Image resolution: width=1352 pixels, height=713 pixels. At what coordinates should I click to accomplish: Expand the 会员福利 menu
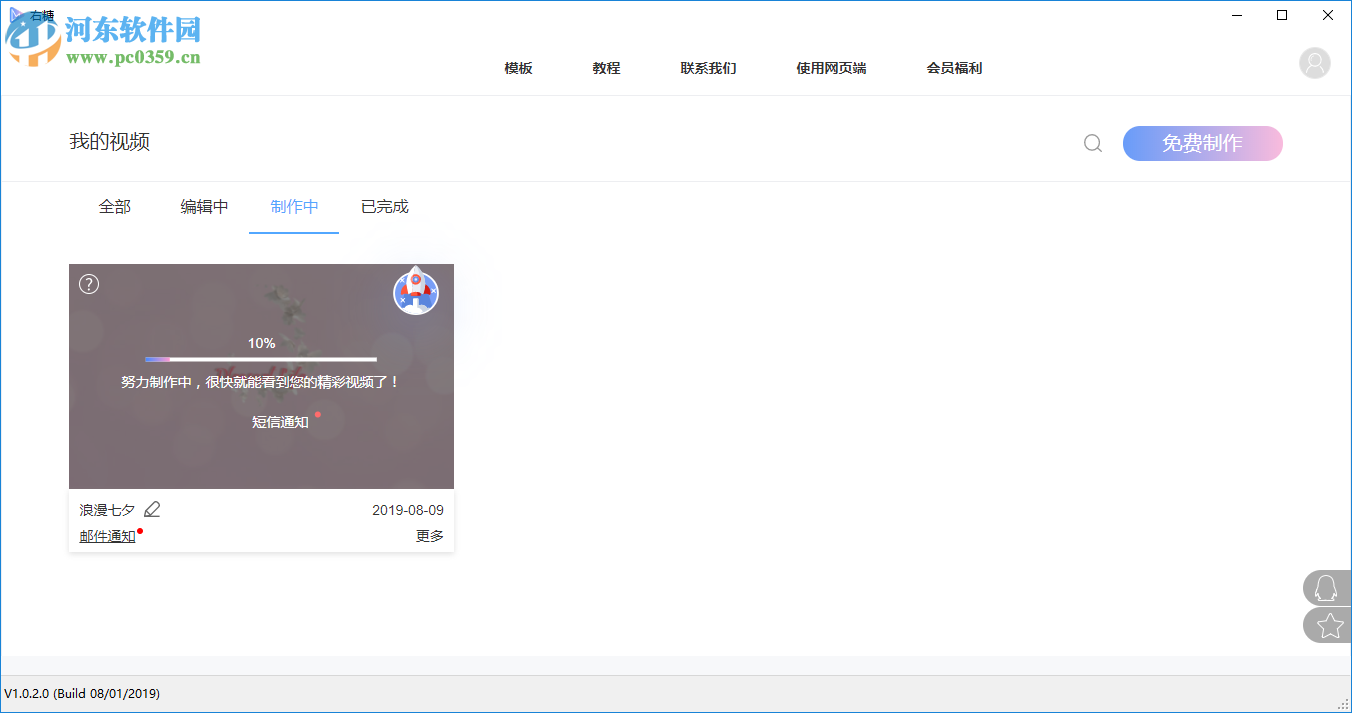pyautogui.click(x=954, y=67)
